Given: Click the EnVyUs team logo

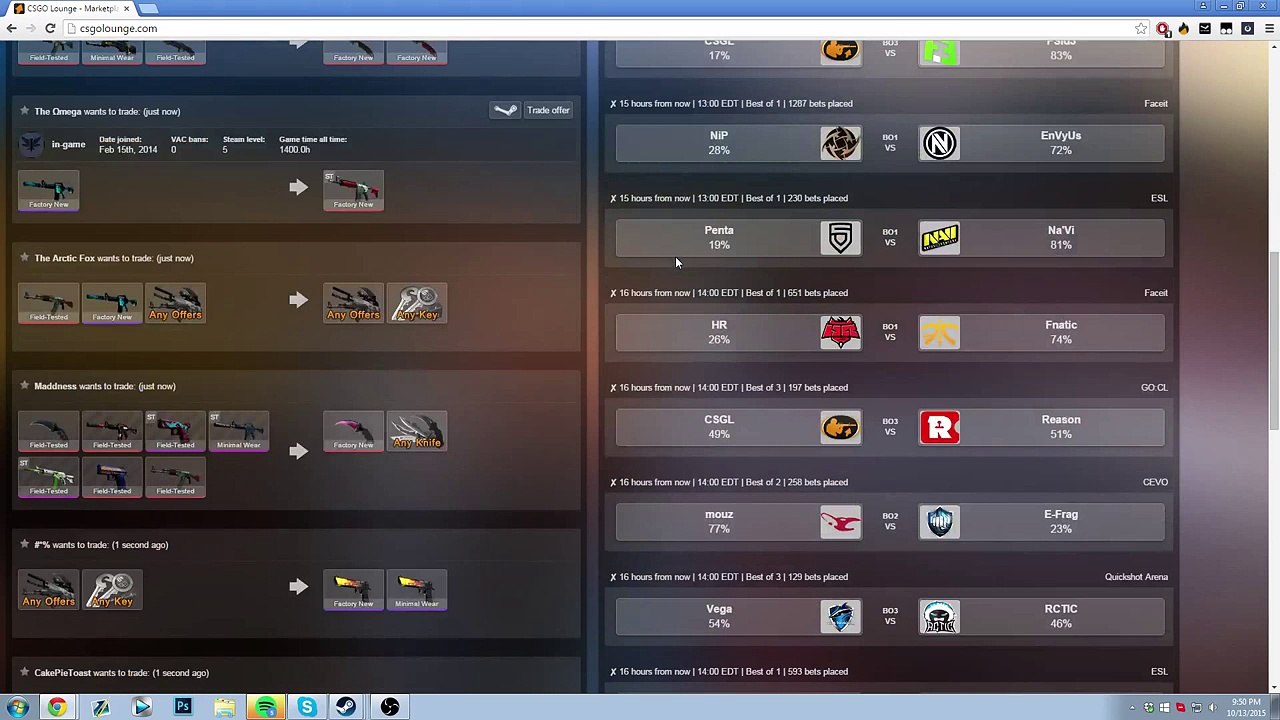Looking at the screenshot, I should (939, 143).
